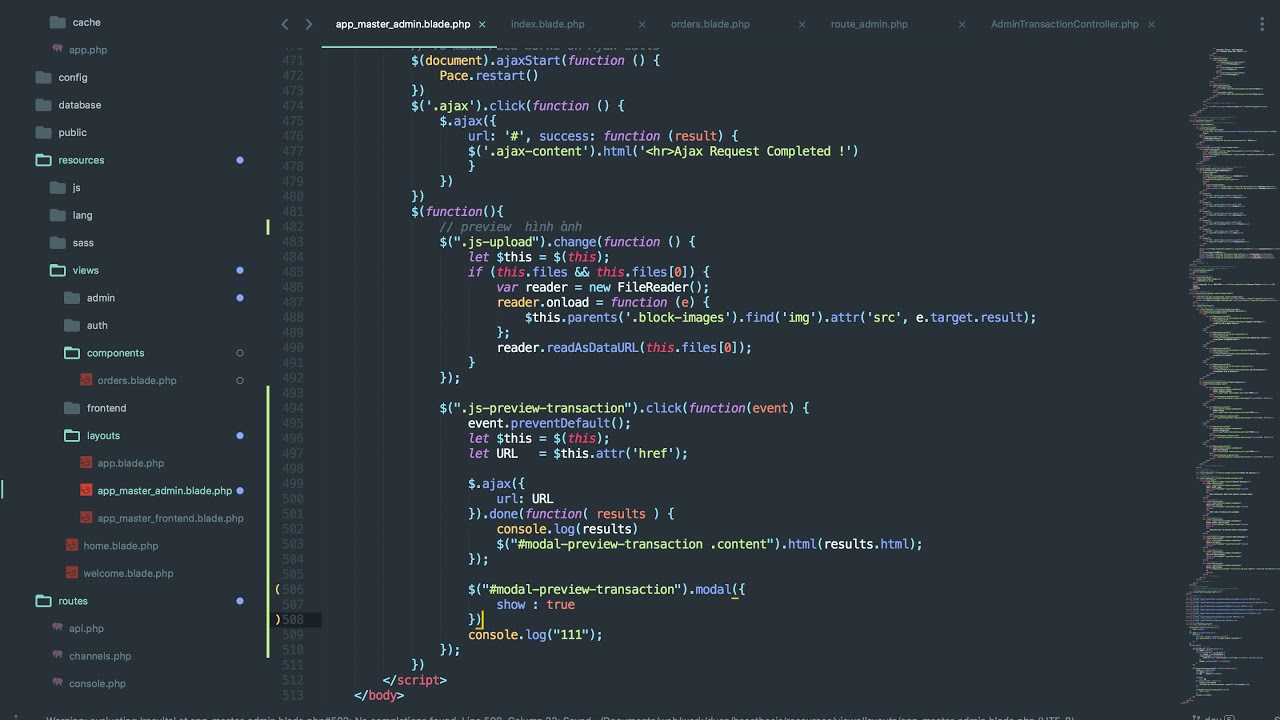Switch to the index.blade.php tab
Viewport: 1280px width, 720px height.
tap(547, 24)
